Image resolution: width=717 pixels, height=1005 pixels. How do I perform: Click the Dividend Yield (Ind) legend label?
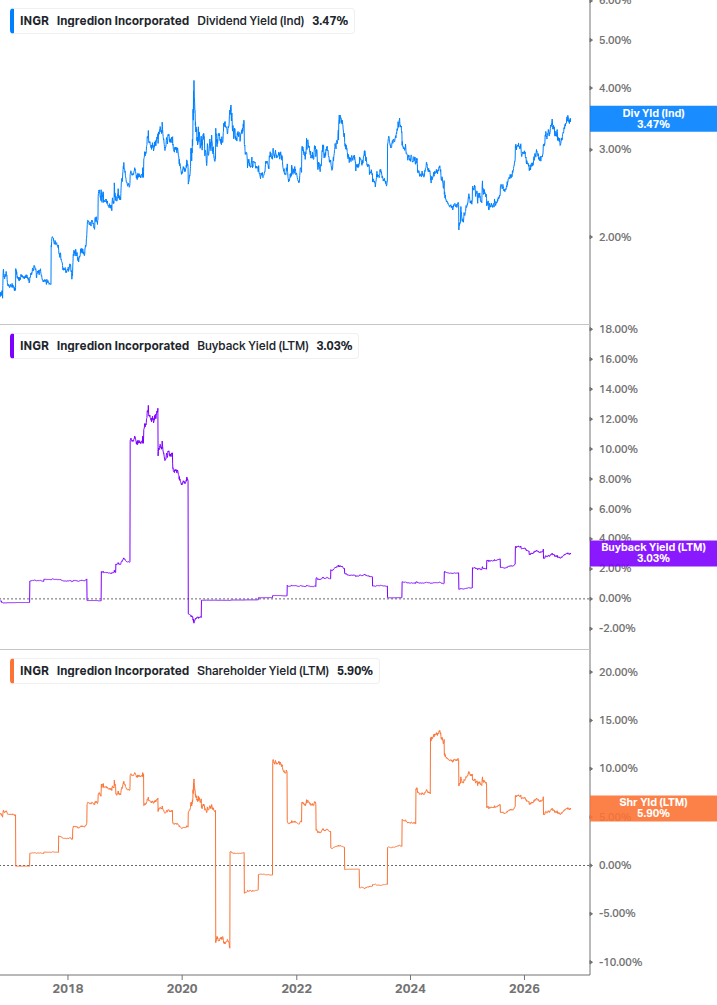click(x=251, y=21)
